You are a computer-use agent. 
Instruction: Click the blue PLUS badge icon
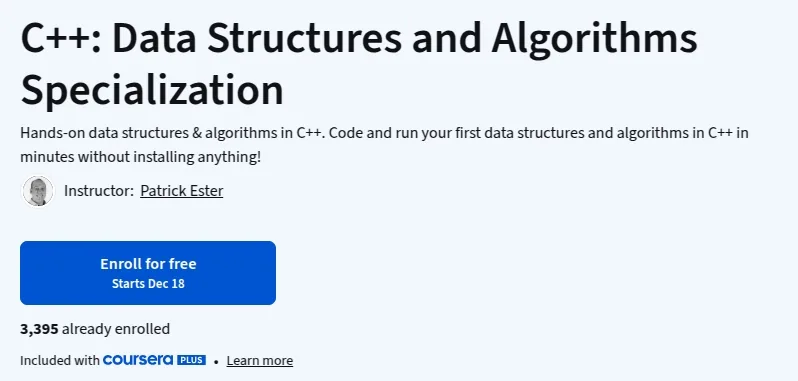[x=191, y=360]
